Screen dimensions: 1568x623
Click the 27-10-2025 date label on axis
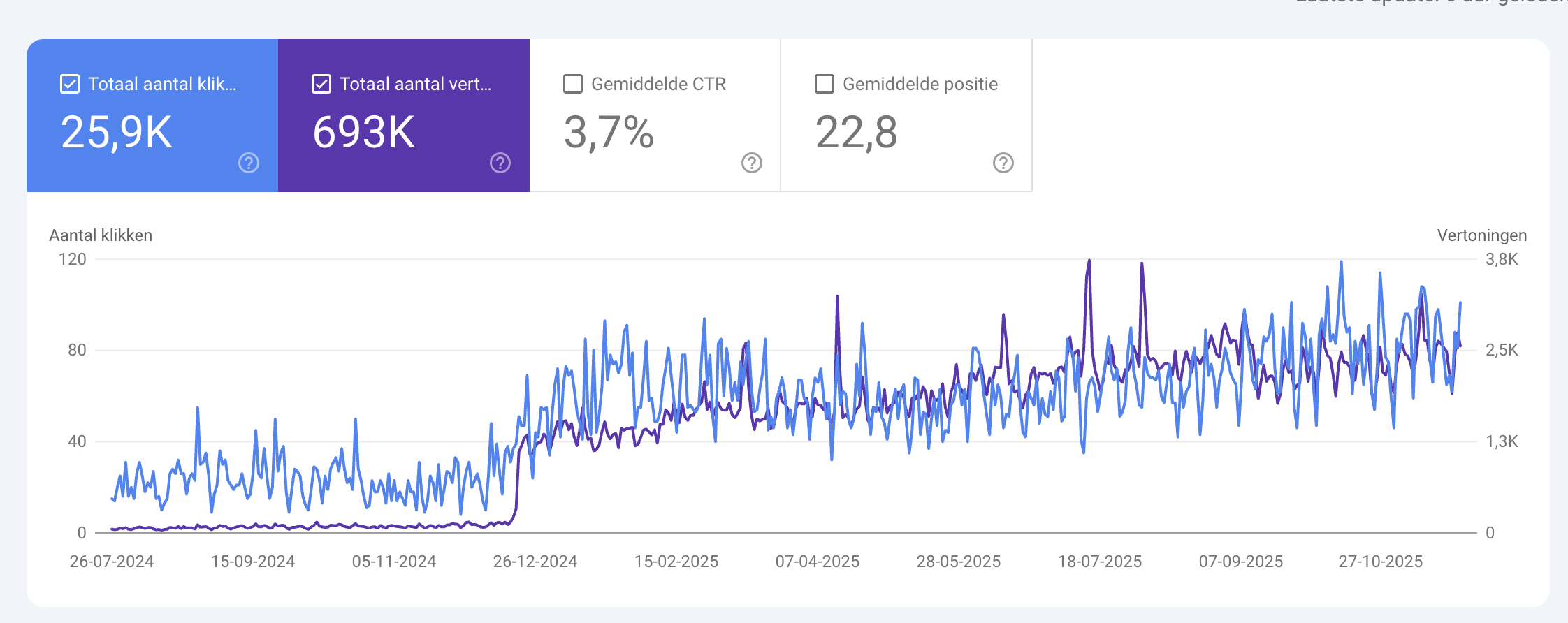click(1381, 562)
